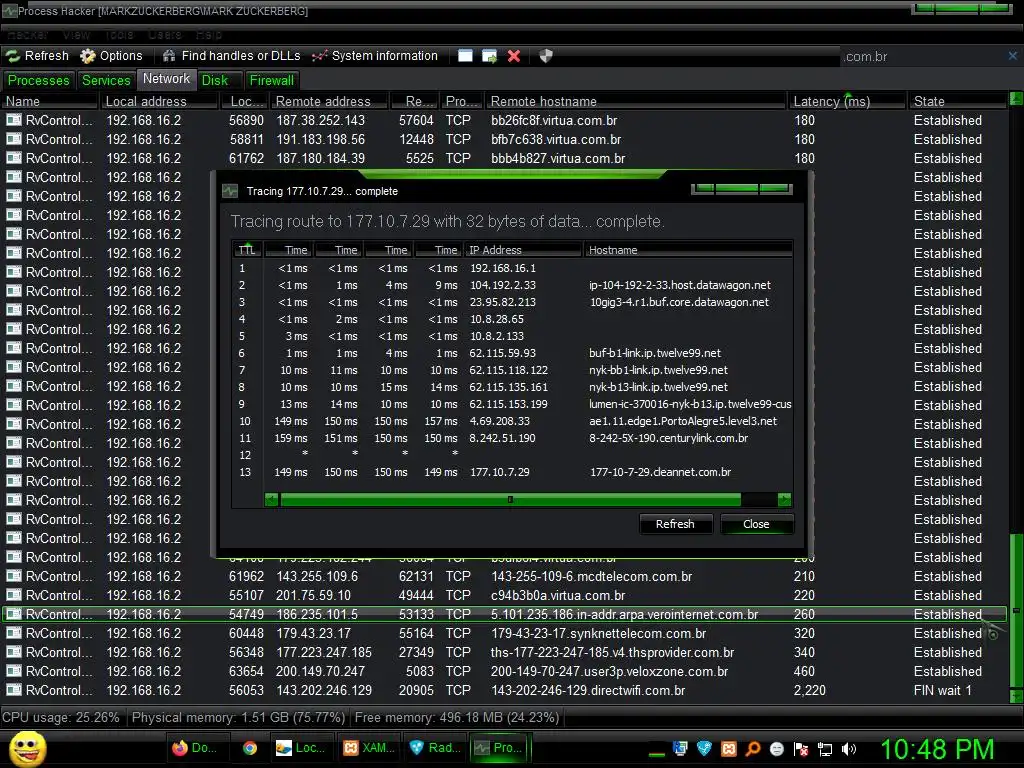Click remote address 177.223.247.185
This screenshot has height=768, width=1024.
(324, 652)
